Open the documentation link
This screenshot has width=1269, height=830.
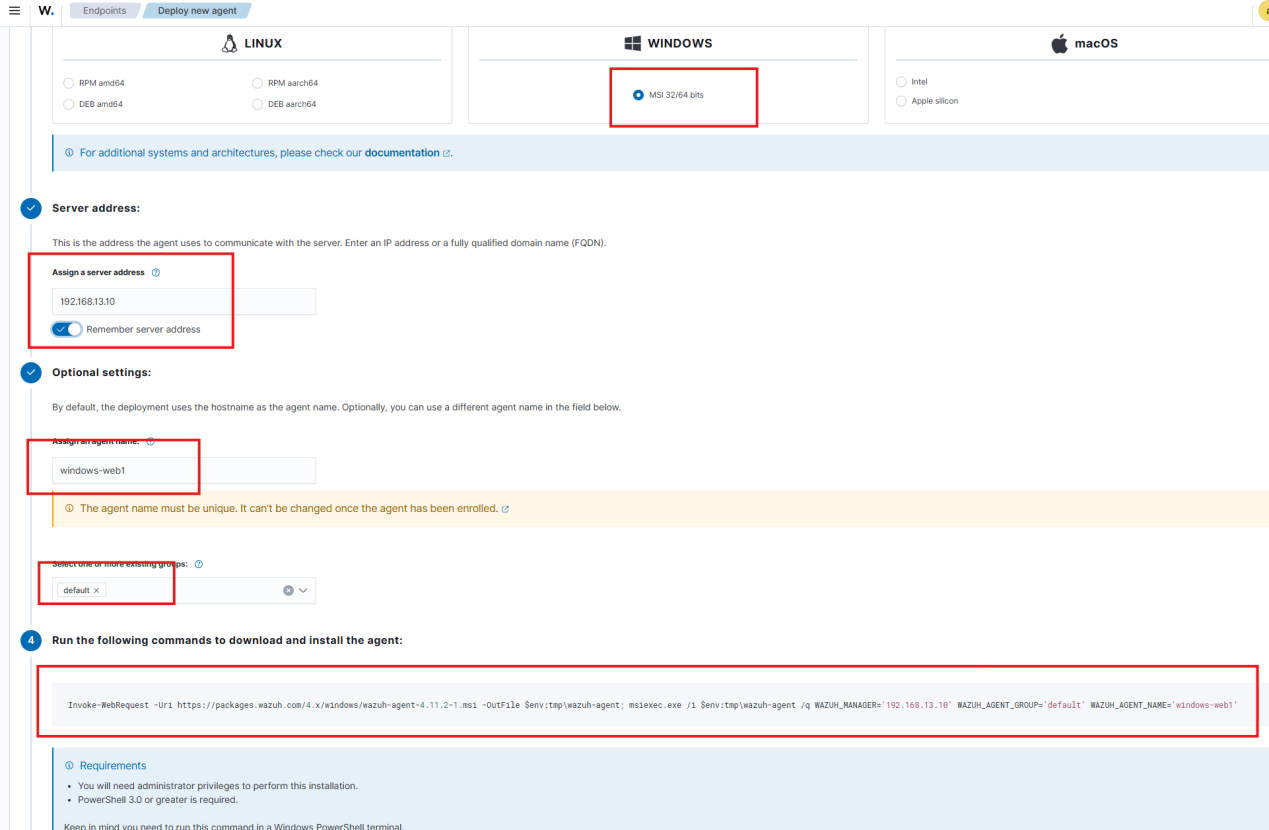(402, 153)
